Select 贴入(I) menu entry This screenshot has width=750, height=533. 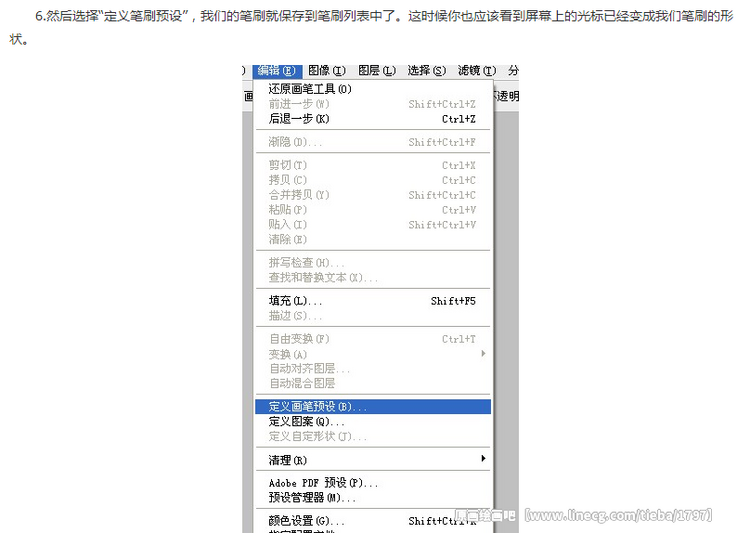coord(373,224)
